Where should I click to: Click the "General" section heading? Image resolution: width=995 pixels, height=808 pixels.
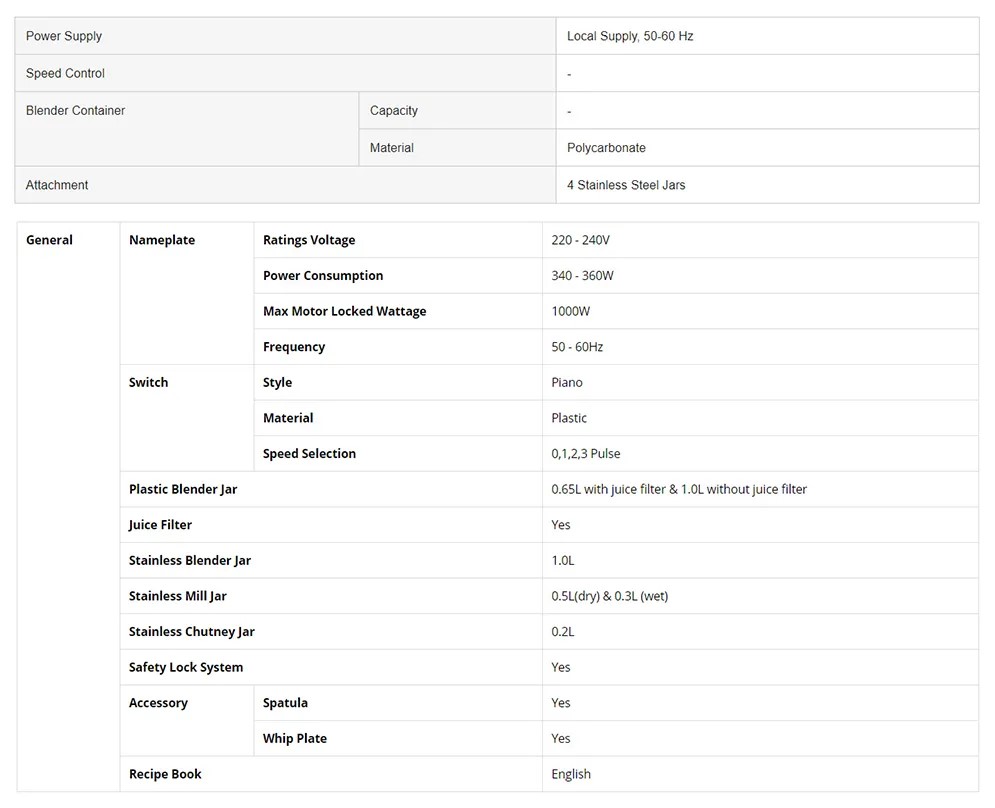[x=49, y=240]
